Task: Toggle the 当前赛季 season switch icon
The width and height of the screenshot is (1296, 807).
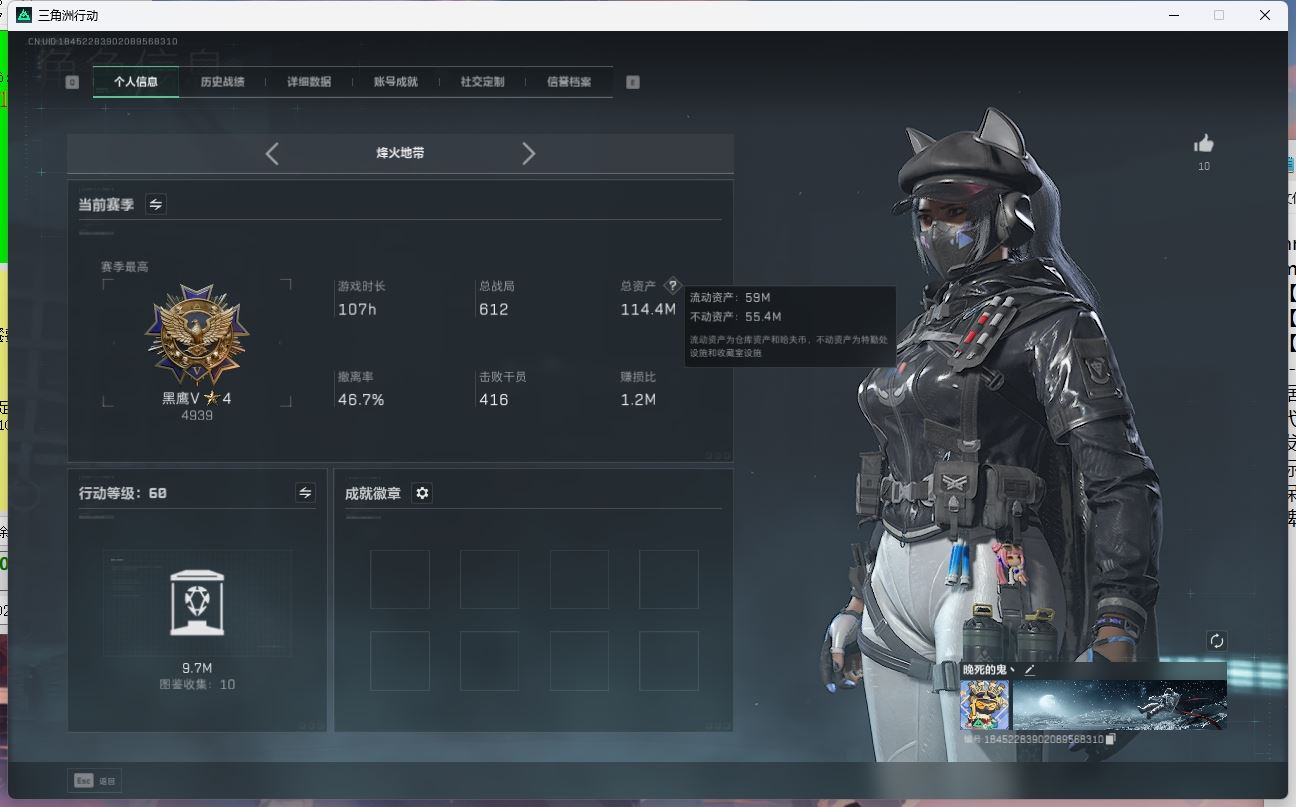Action: point(156,204)
